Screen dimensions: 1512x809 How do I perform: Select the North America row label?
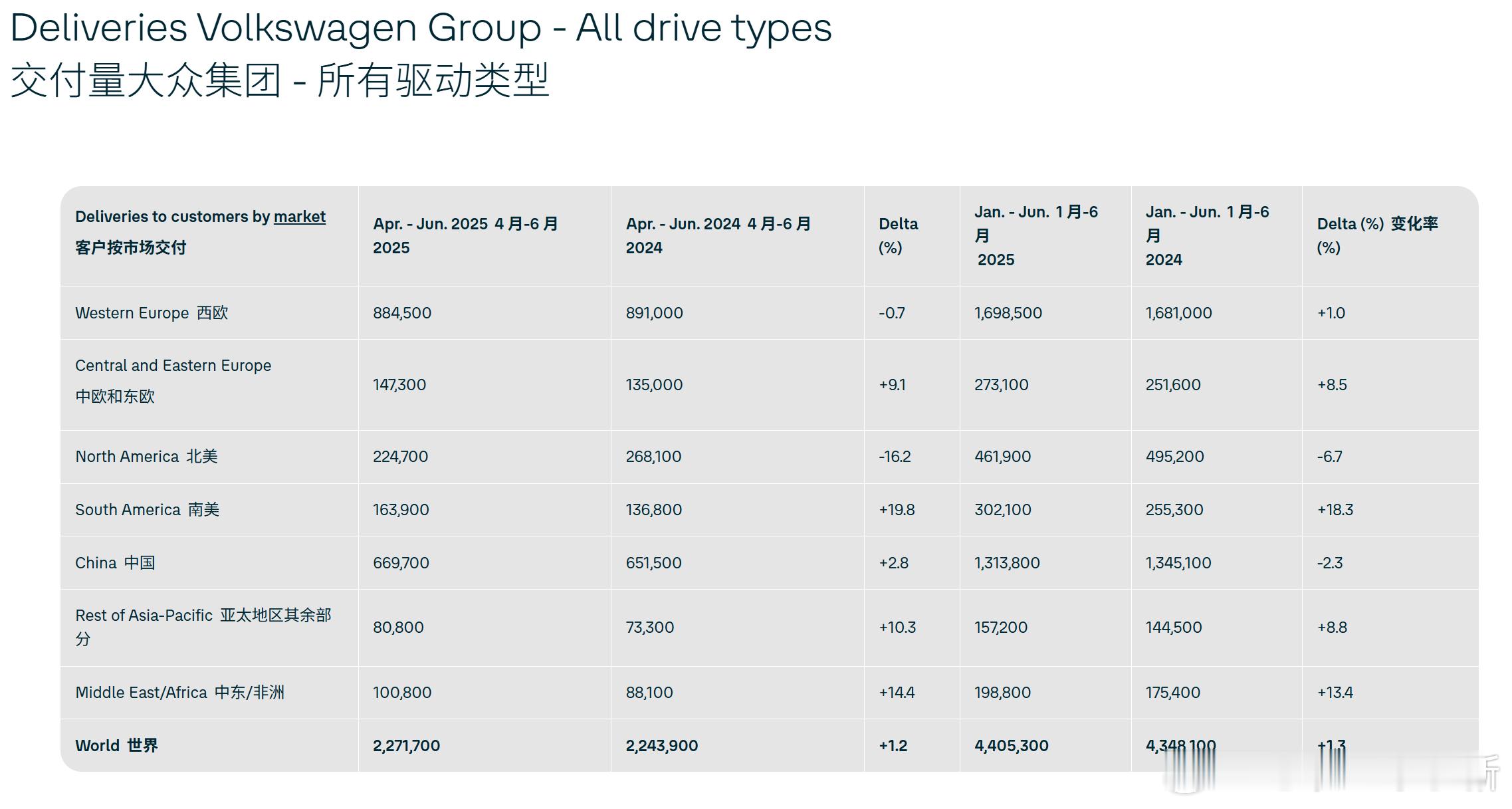click(x=146, y=457)
